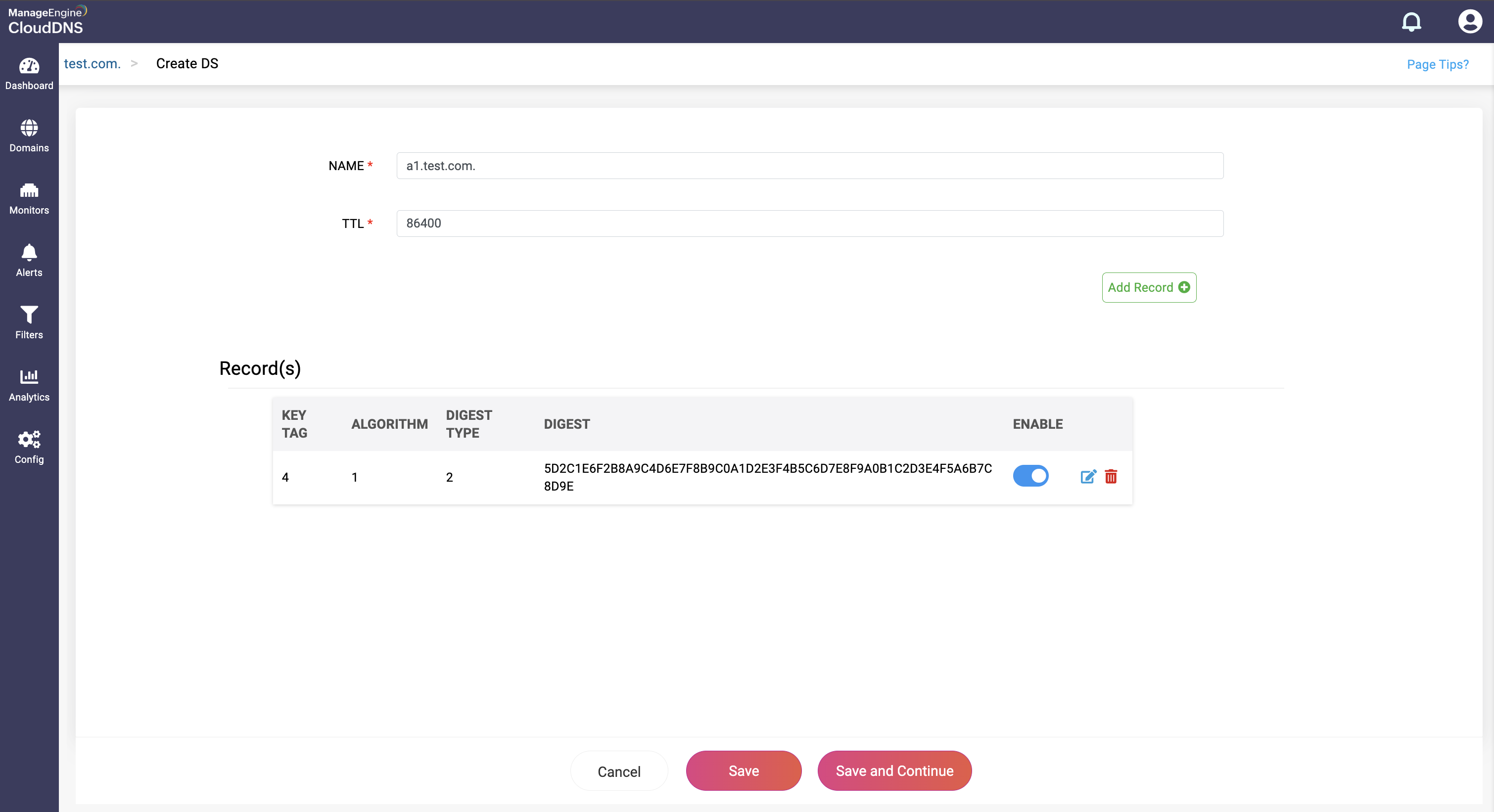The height and width of the screenshot is (812, 1494).
Task: Click Save and Continue
Action: [894, 770]
